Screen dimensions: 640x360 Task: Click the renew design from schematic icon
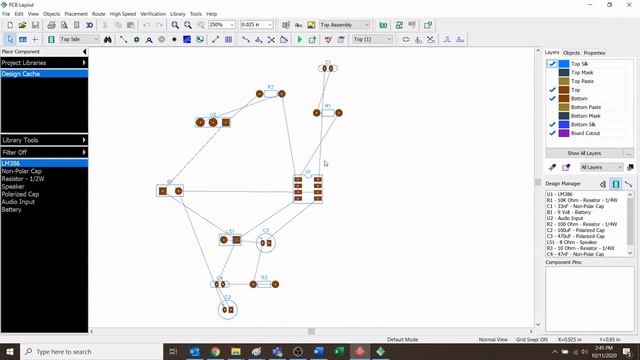coord(399,25)
